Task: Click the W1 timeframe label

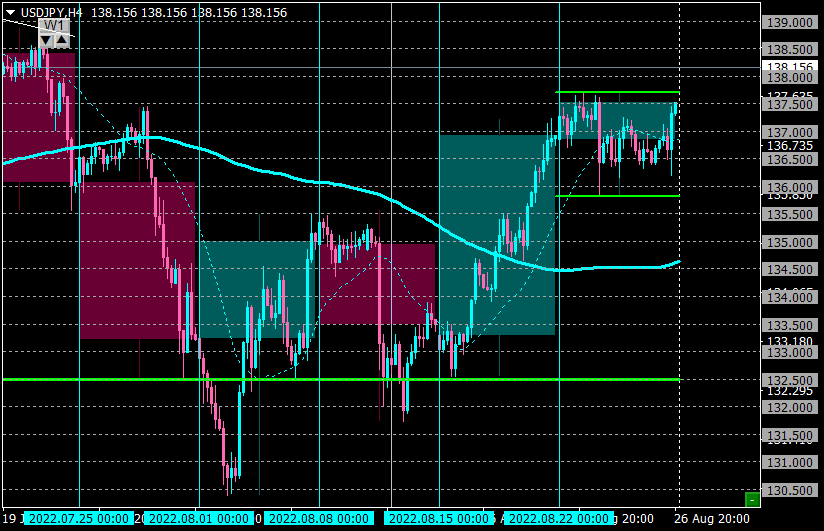Action: [54, 26]
